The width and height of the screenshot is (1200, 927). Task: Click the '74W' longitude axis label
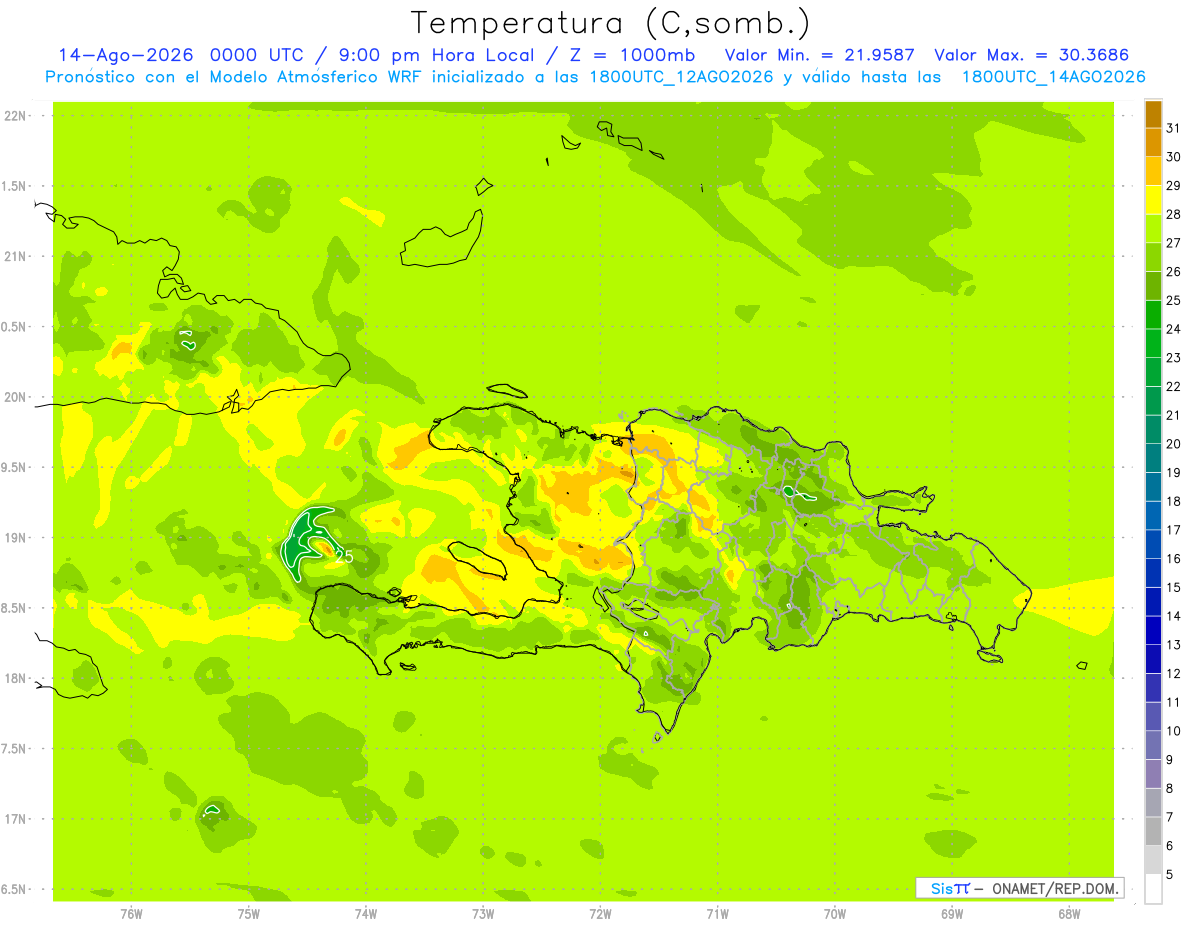(366, 914)
